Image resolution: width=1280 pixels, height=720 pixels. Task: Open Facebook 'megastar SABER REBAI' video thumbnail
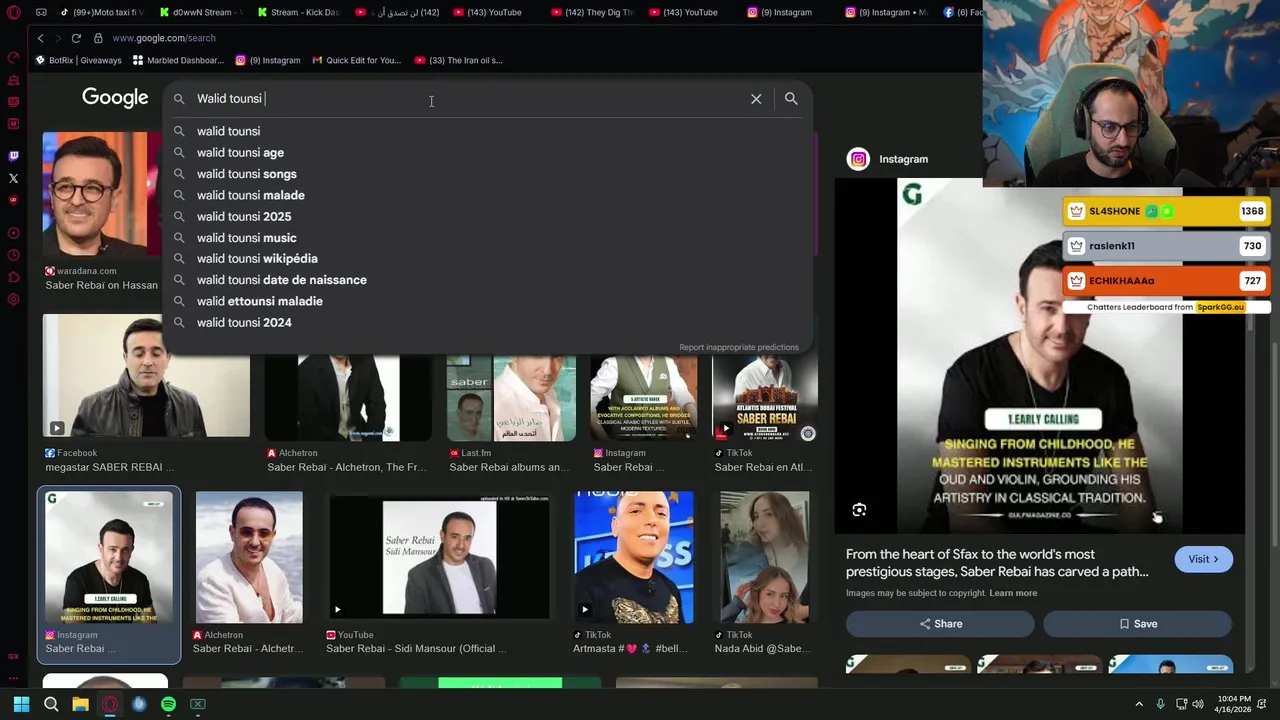146,376
